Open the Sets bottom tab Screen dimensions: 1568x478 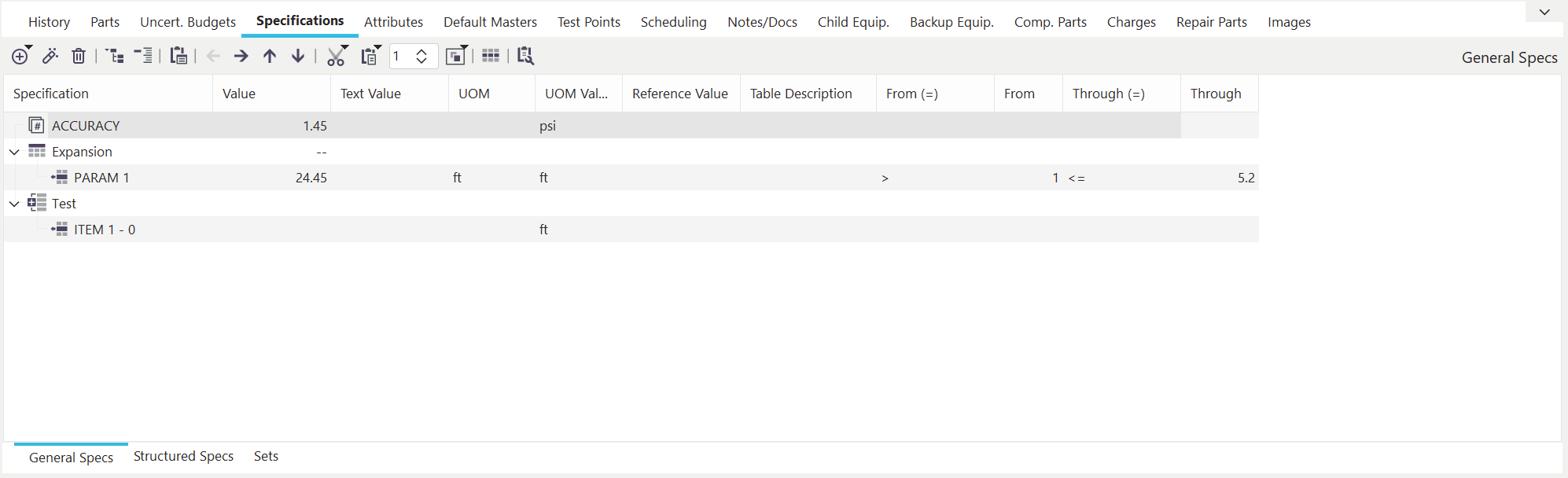click(x=266, y=456)
